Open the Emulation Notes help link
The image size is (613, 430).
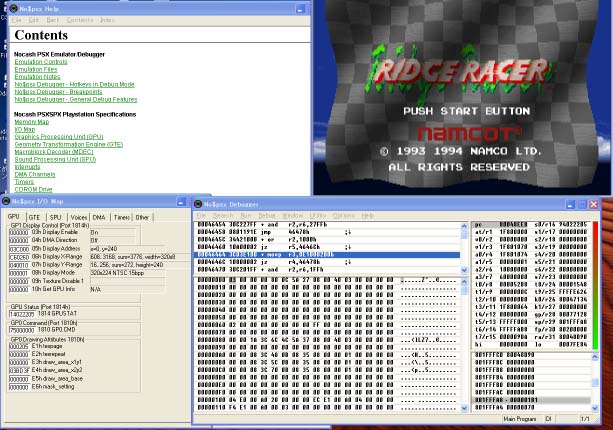pos(37,77)
